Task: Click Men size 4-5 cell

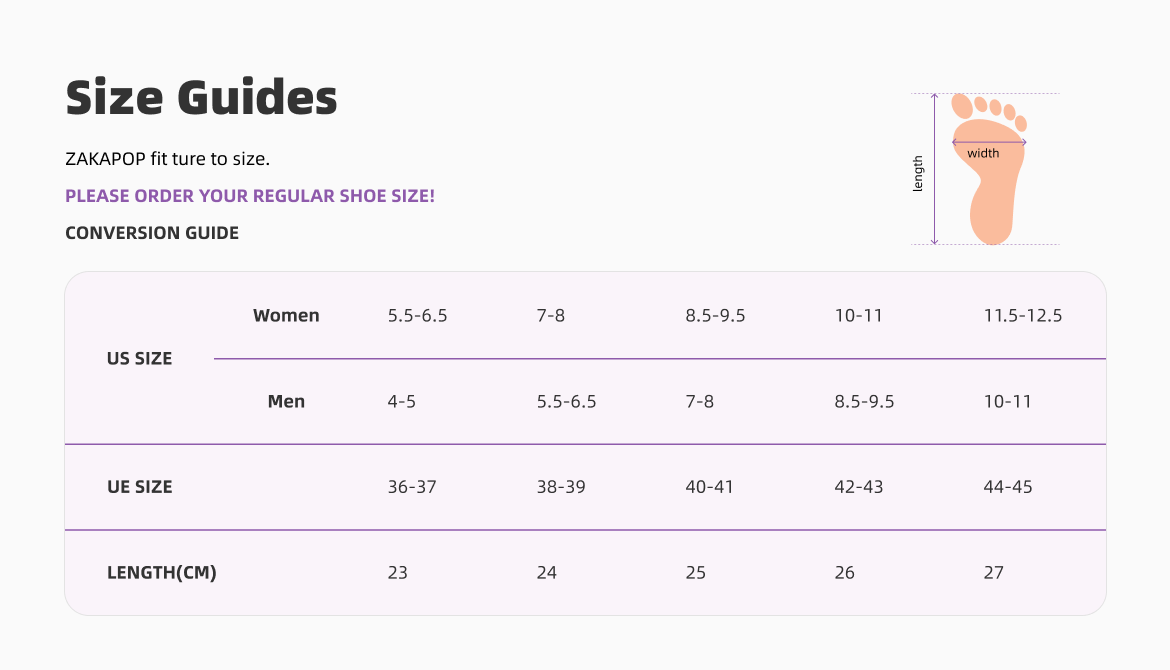Action: 402,402
